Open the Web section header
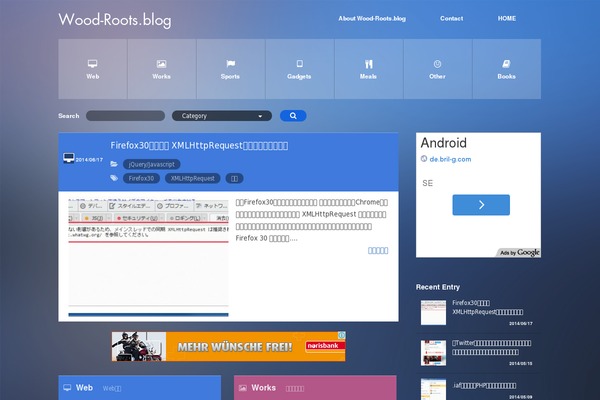The height and width of the screenshot is (400, 600). click(140, 387)
